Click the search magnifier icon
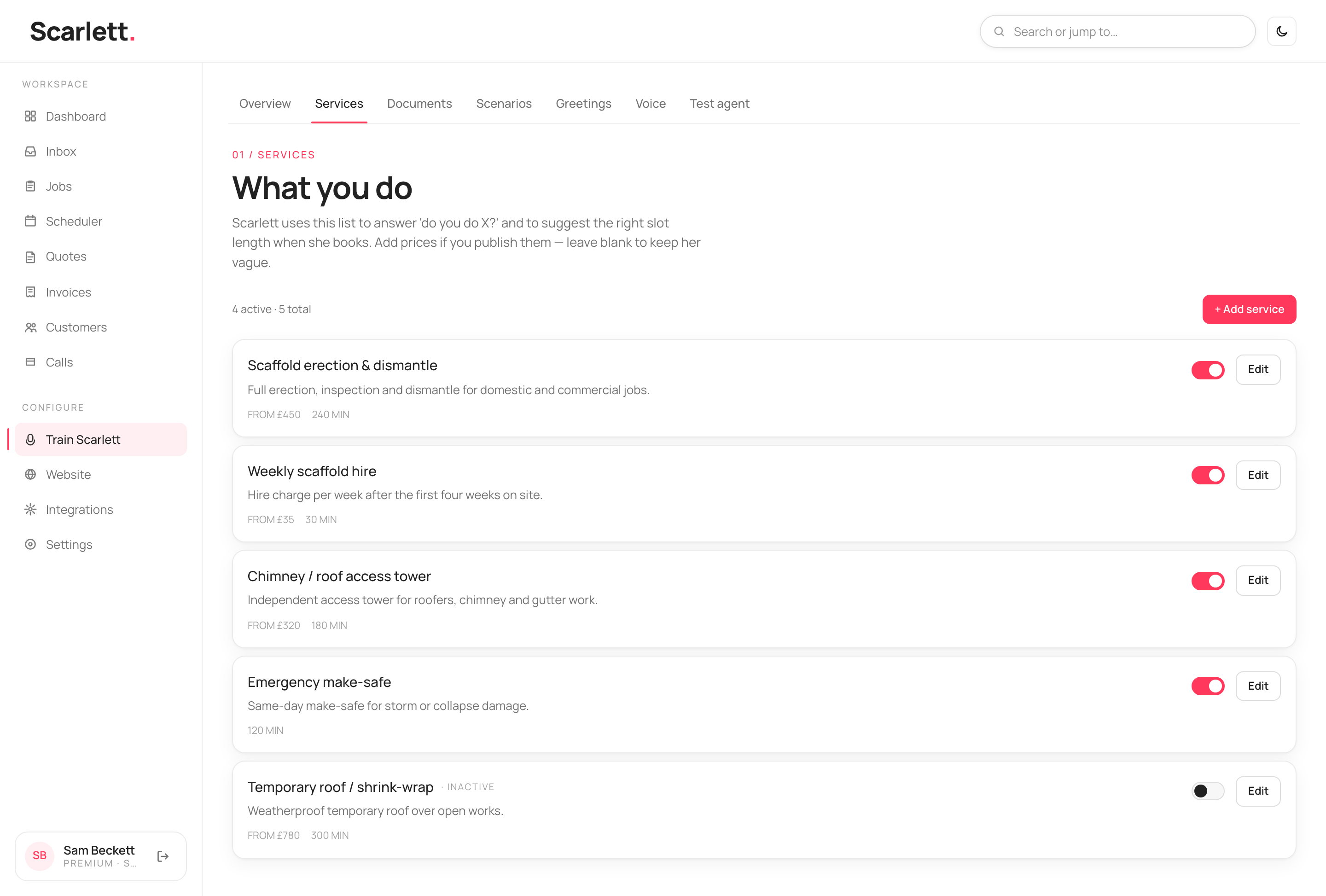The image size is (1326, 896). pyautogui.click(x=999, y=31)
